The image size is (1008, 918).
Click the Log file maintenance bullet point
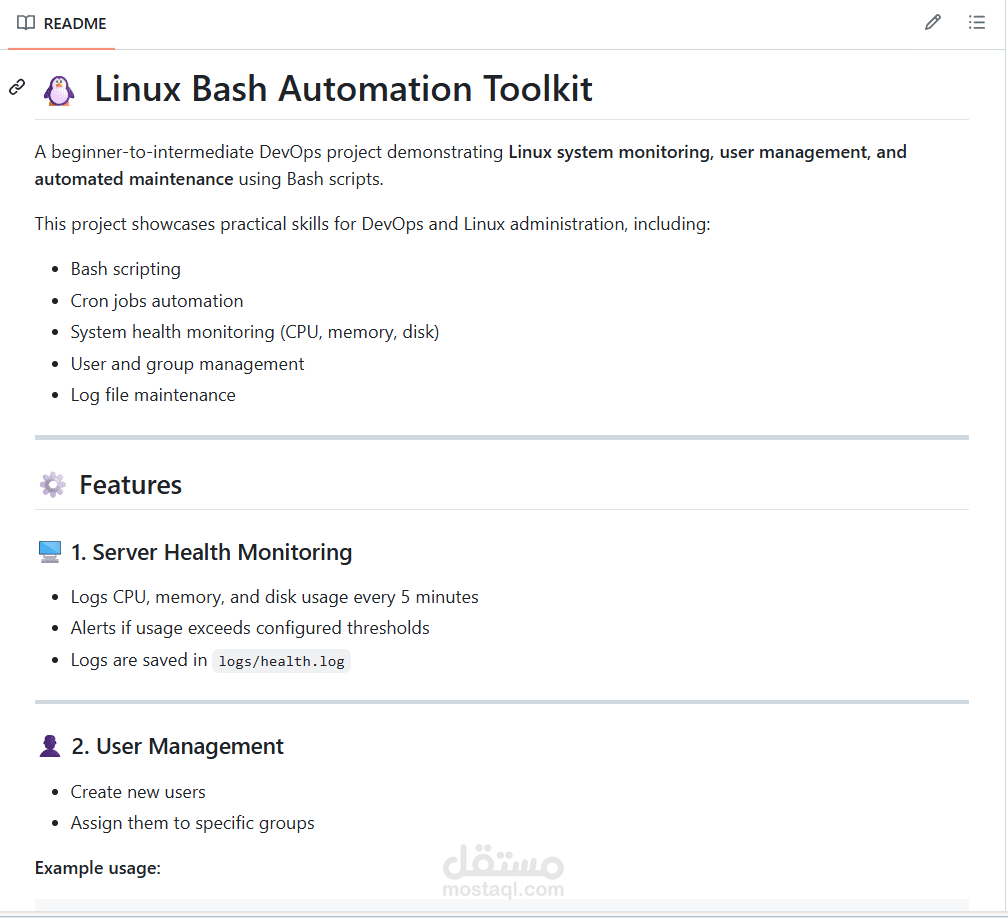(153, 394)
